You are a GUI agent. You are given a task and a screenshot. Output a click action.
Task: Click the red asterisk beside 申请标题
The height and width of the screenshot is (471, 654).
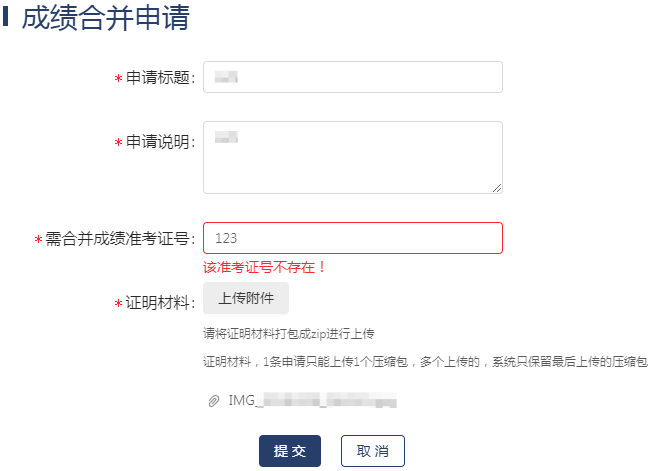[118, 78]
